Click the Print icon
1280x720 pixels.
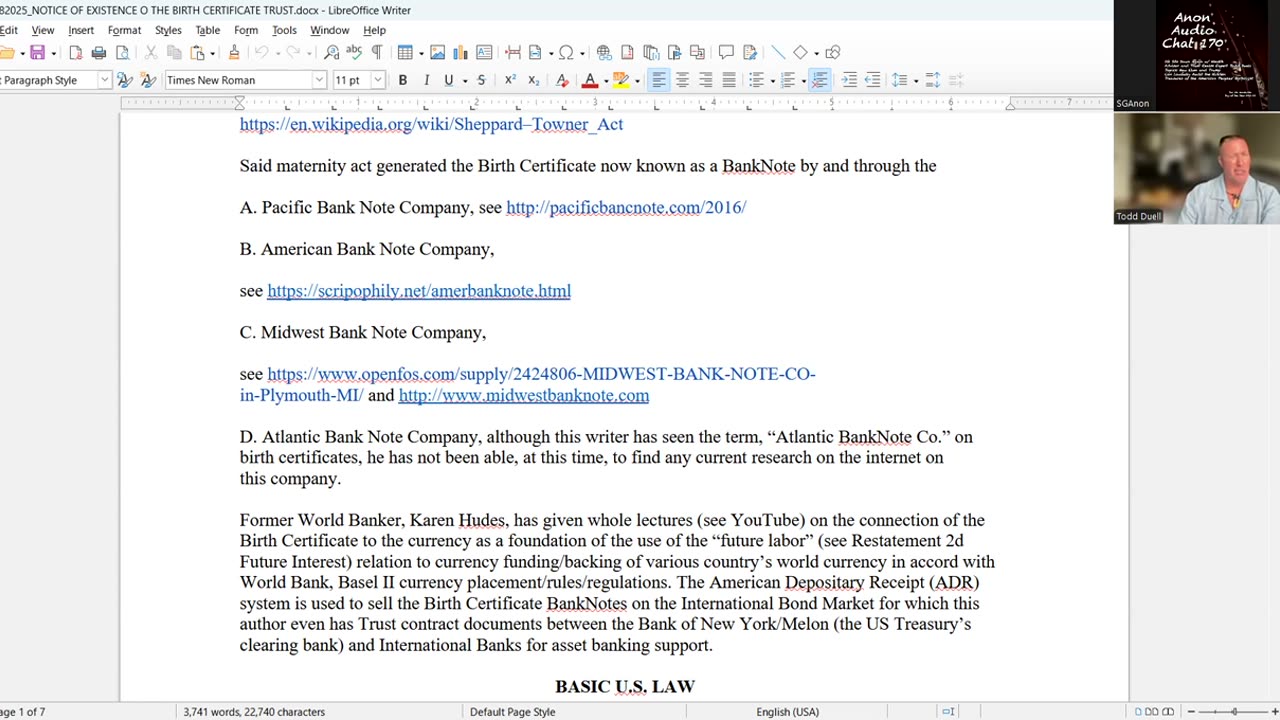click(99, 53)
